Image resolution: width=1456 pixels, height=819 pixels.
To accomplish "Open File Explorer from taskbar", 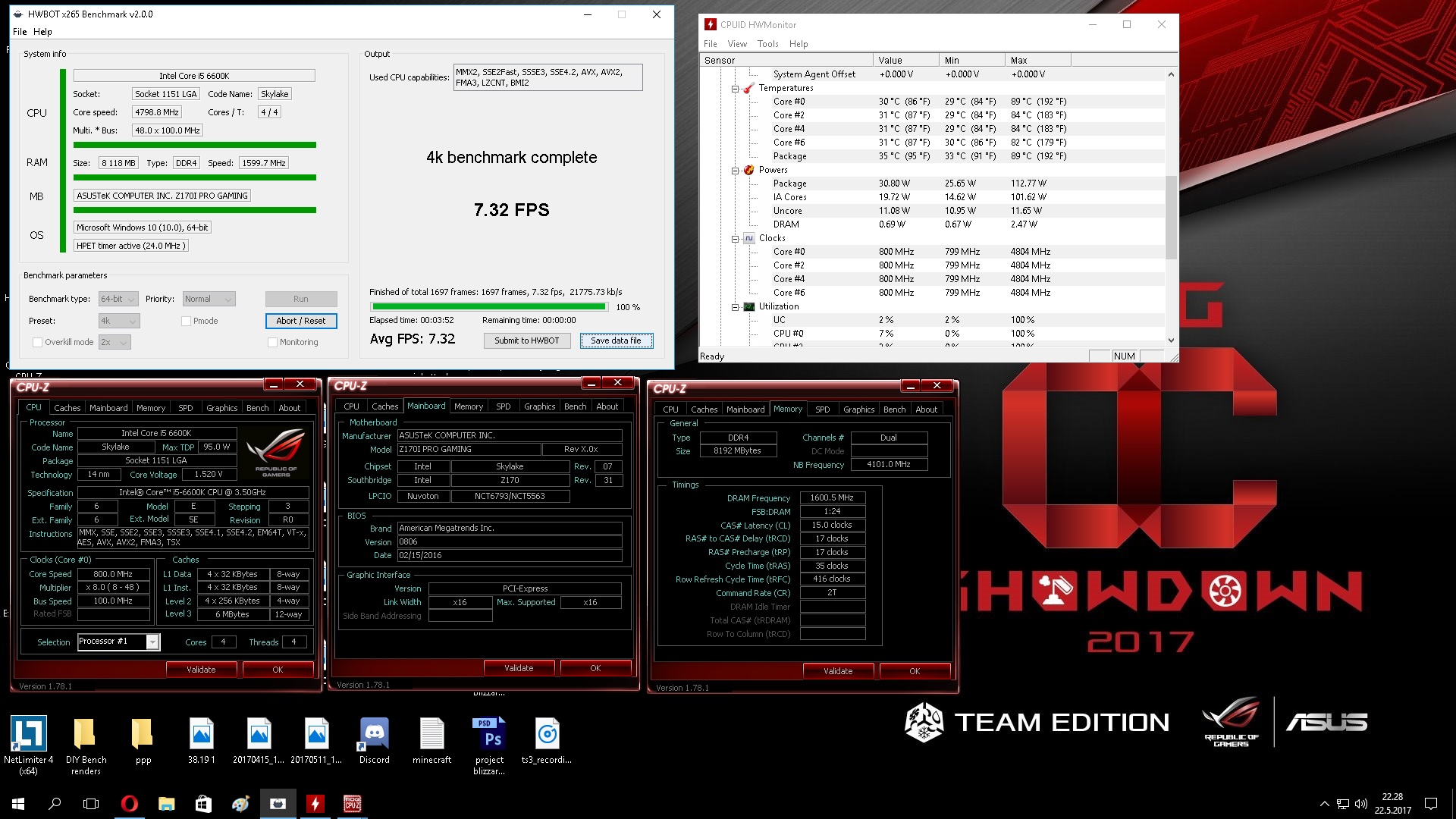I will pyautogui.click(x=166, y=804).
